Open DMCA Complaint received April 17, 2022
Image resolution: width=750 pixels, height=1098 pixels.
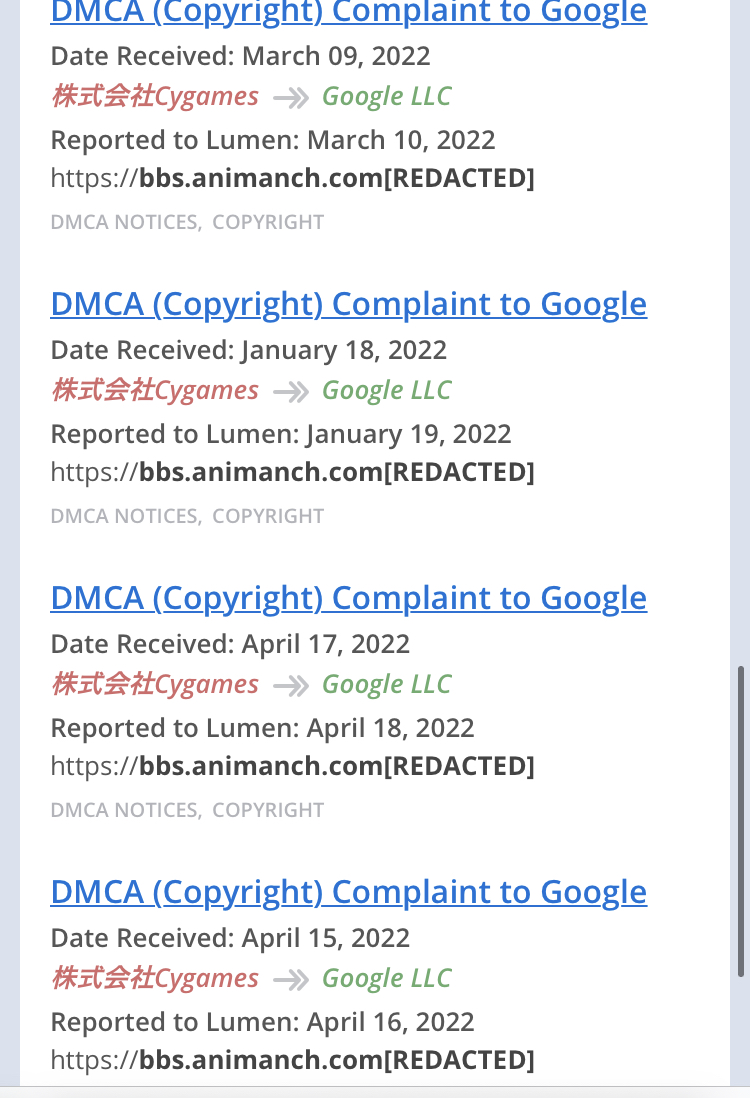coord(349,598)
